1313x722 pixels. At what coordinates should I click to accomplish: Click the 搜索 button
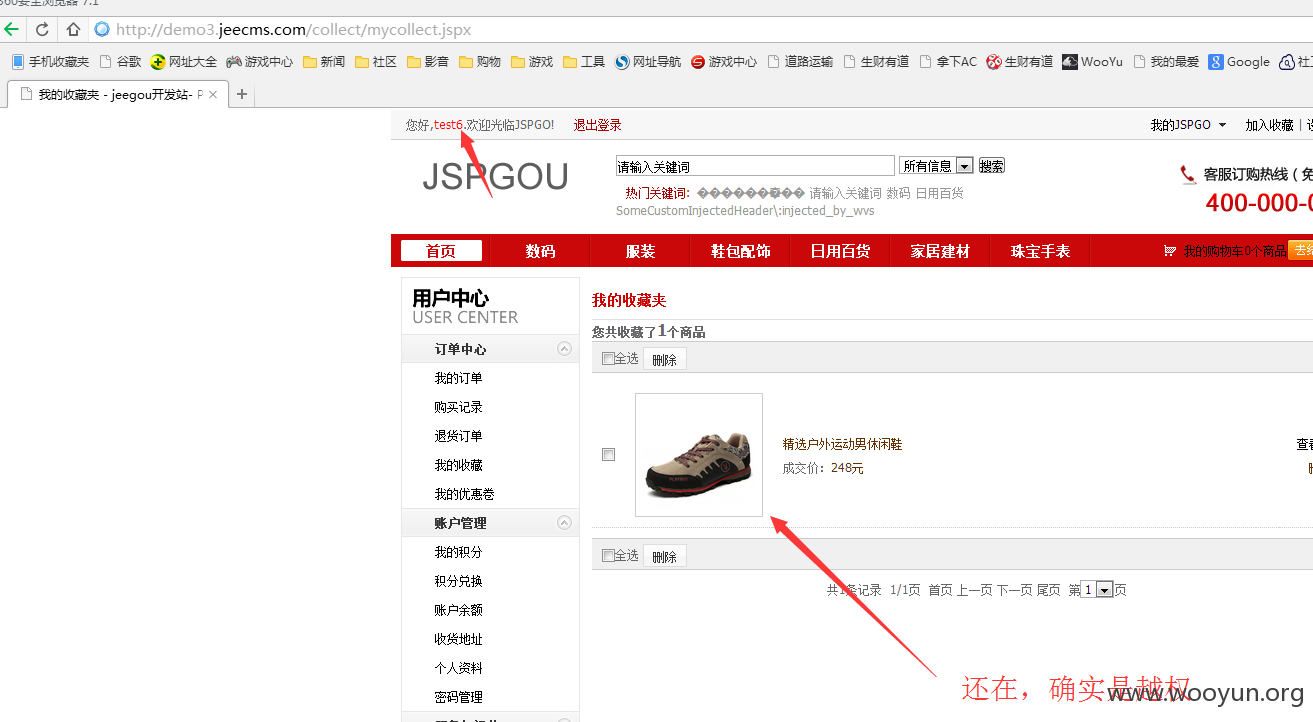[991, 166]
